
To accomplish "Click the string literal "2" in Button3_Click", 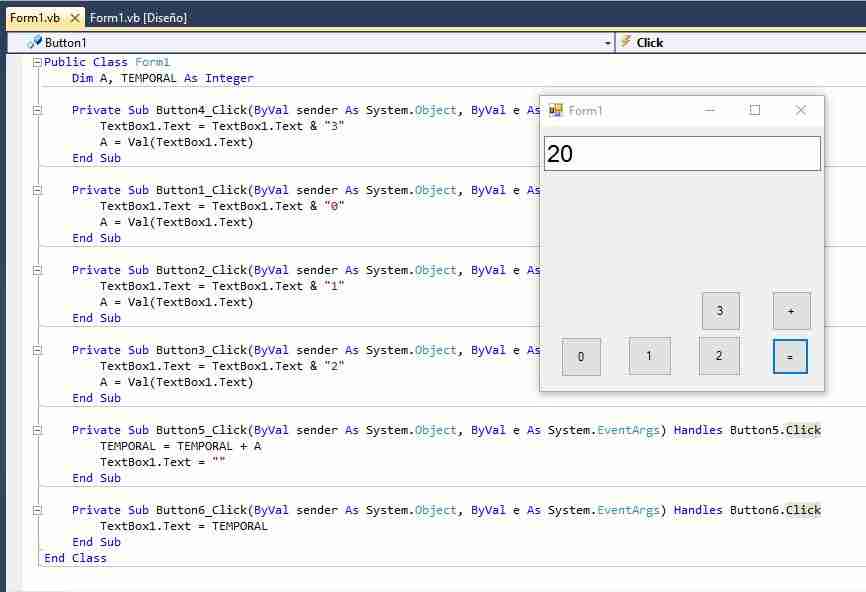I will coord(334,366).
